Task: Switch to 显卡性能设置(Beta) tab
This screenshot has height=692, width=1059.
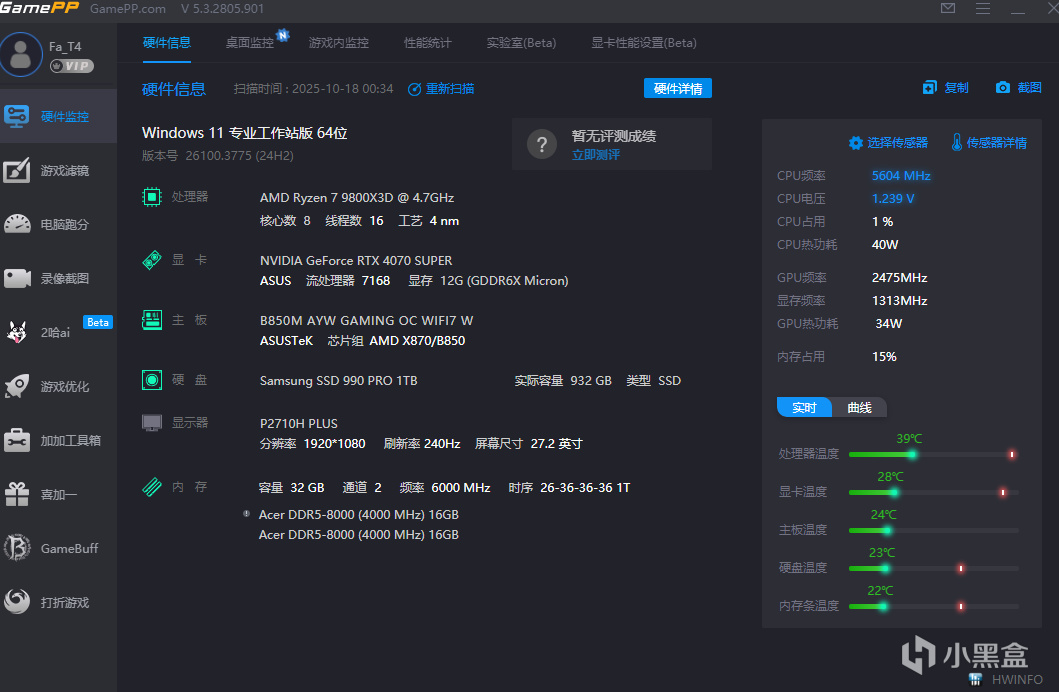Action: [644, 43]
